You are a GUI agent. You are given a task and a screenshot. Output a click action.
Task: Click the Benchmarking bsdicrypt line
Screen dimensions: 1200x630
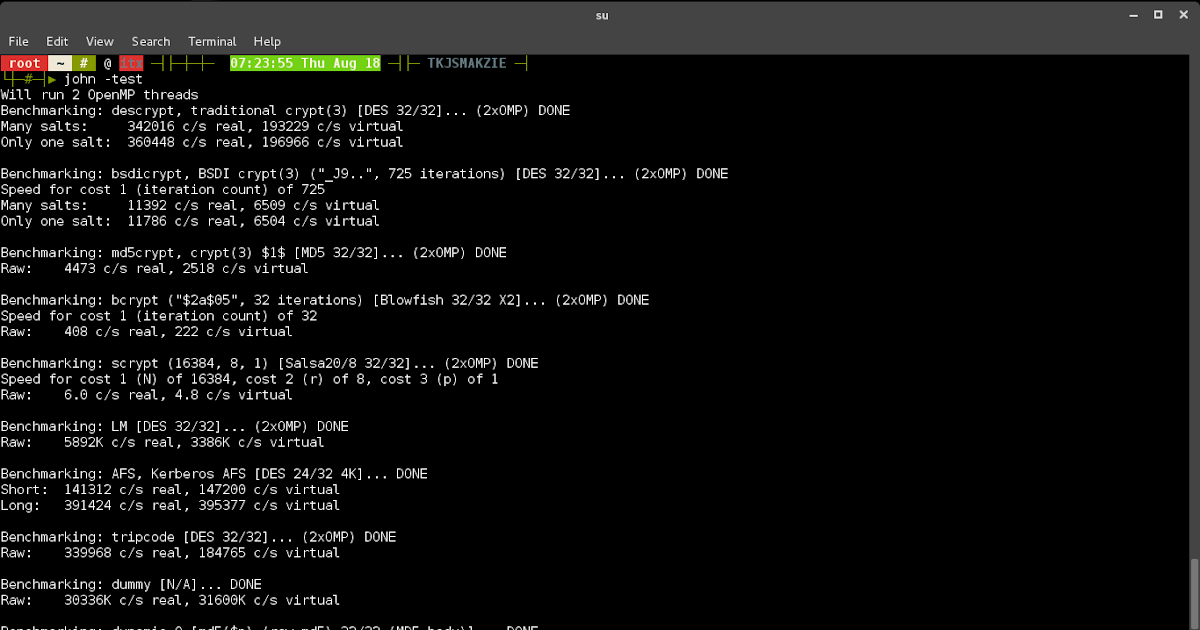click(x=364, y=174)
